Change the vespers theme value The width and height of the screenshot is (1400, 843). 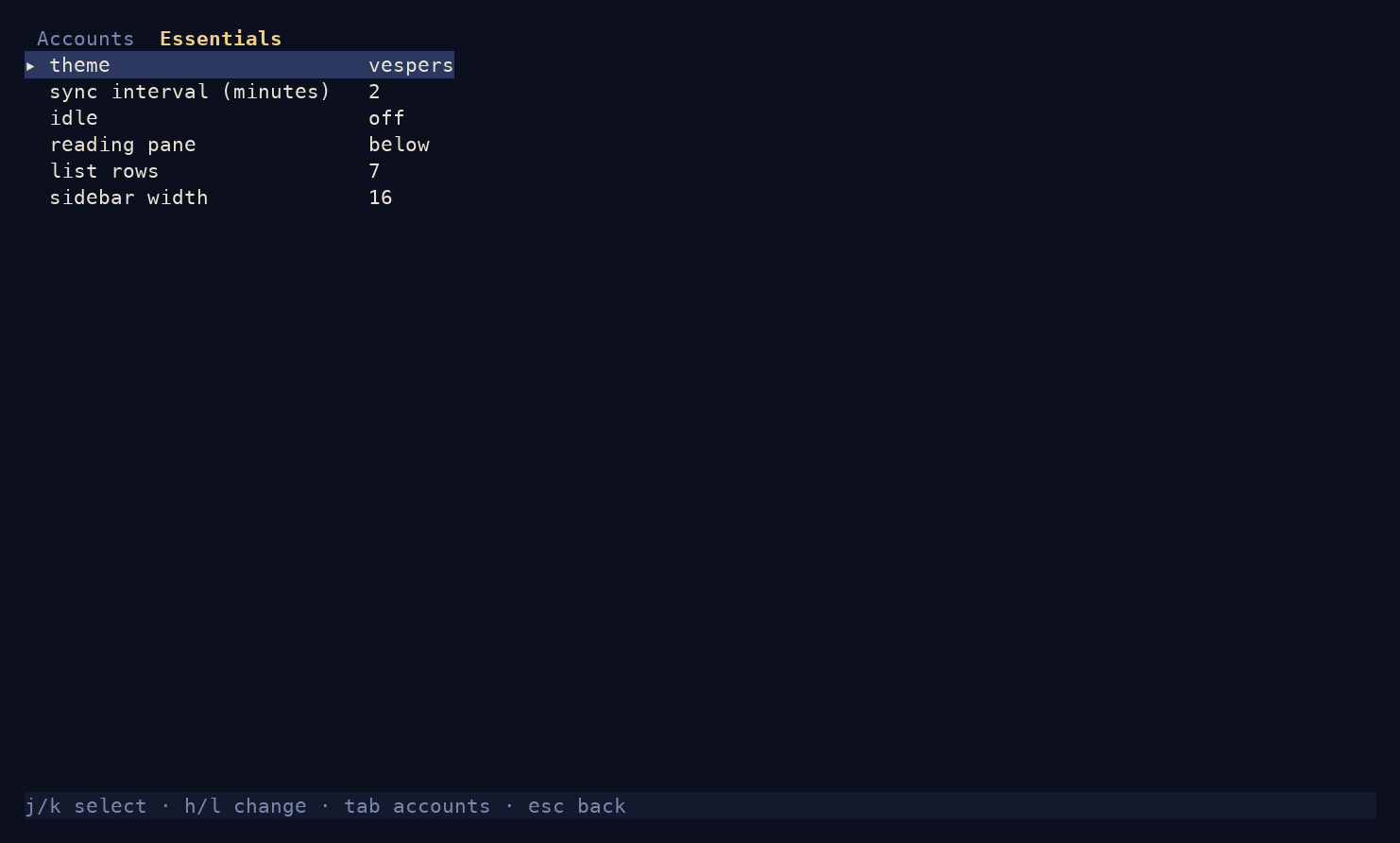click(411, 65)
